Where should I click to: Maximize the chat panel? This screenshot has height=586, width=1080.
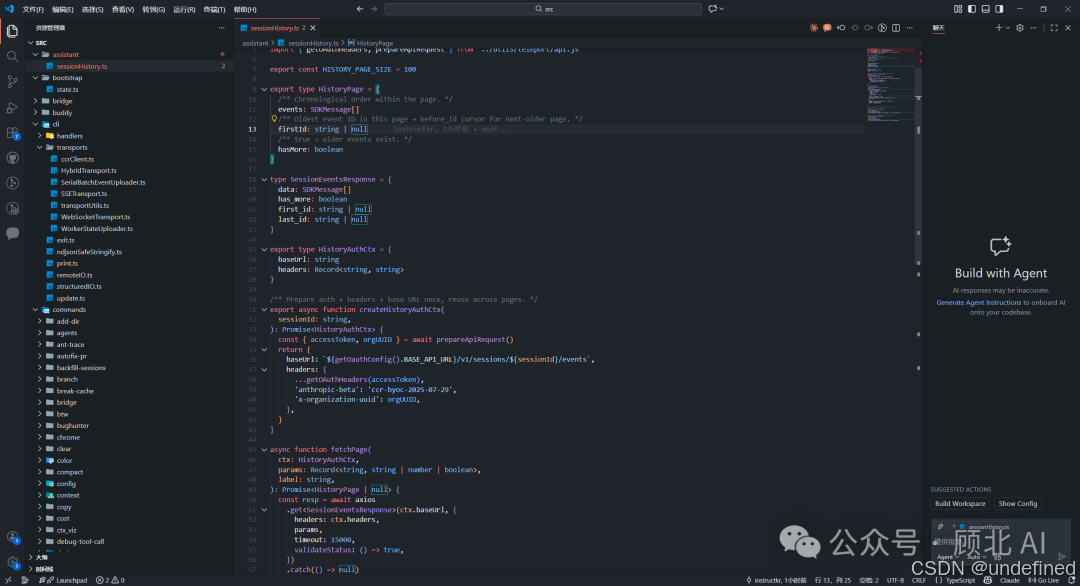[1054, 28]
